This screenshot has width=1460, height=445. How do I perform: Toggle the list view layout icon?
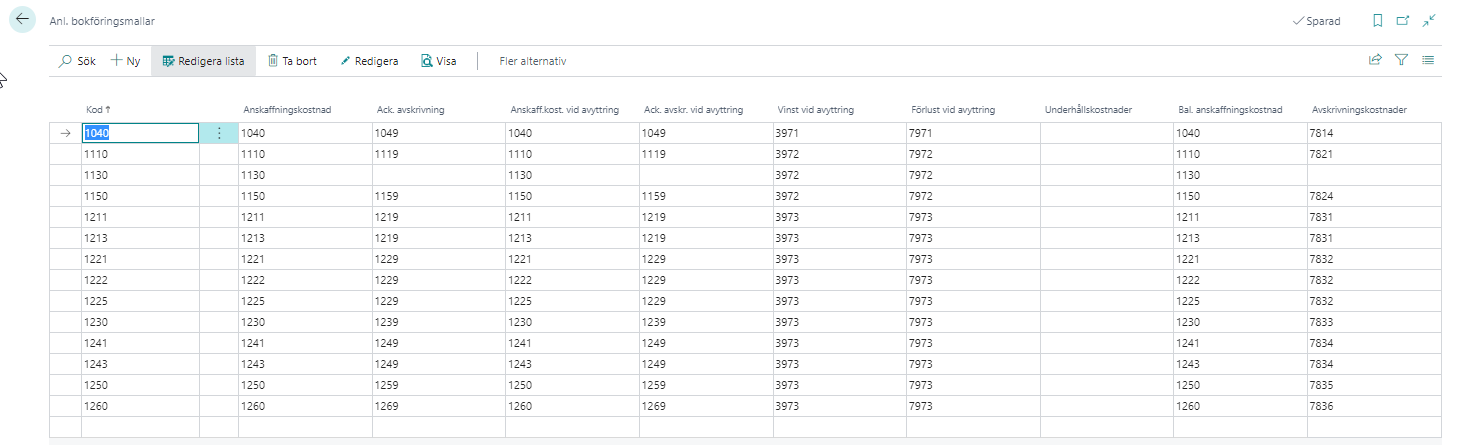(x=1428, y=60)
